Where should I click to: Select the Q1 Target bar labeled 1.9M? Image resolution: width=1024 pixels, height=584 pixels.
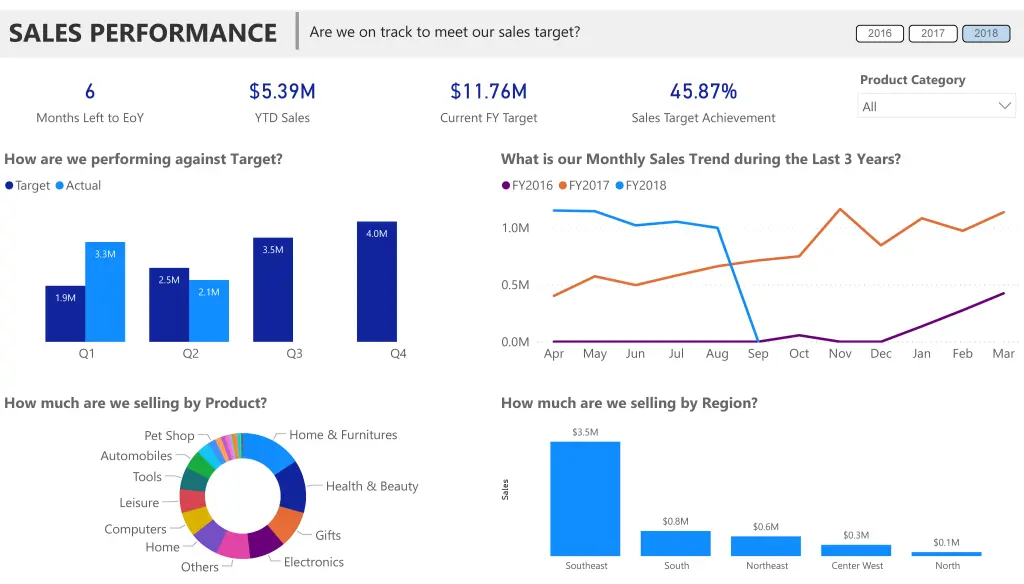pyautogui.click(x=65, y=314)
